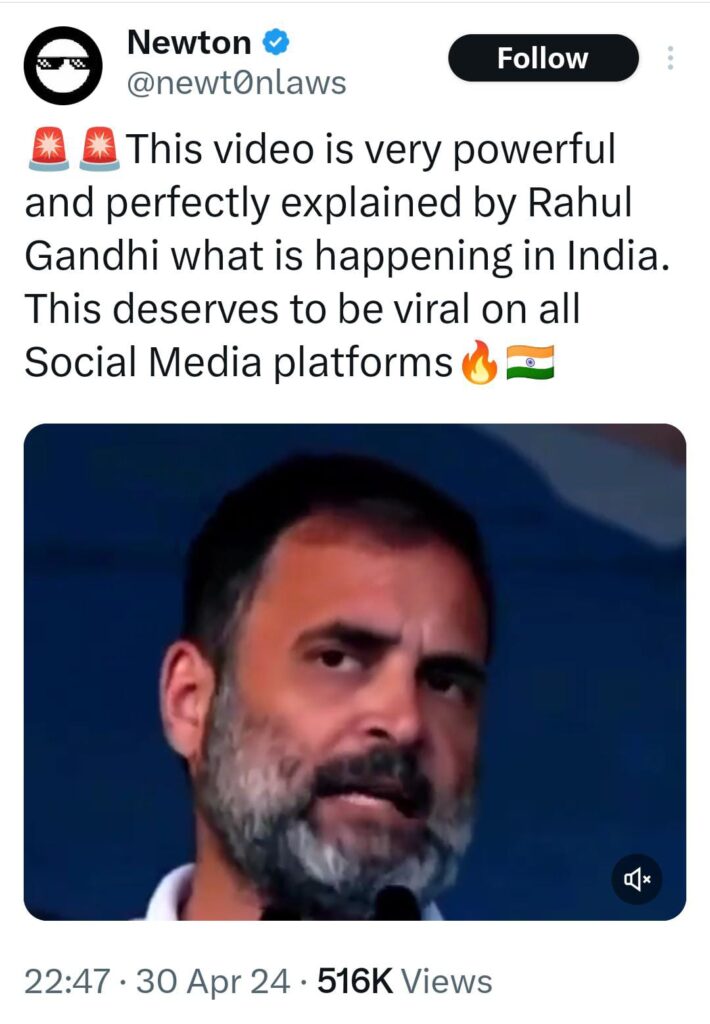
Task: Play the Rahul Gandhi video thumbnail
Action: point(354,670)
